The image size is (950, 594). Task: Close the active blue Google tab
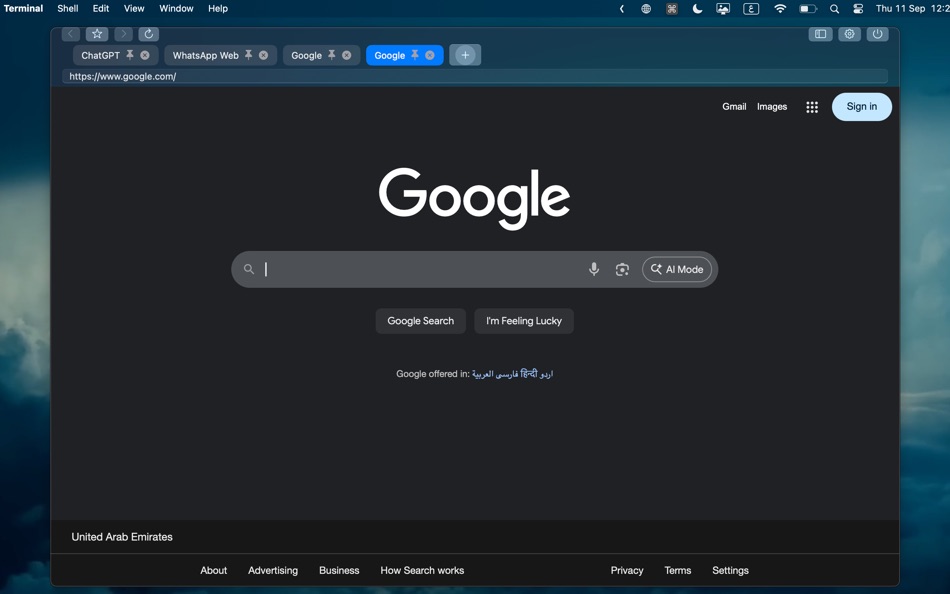pos(430,55)
